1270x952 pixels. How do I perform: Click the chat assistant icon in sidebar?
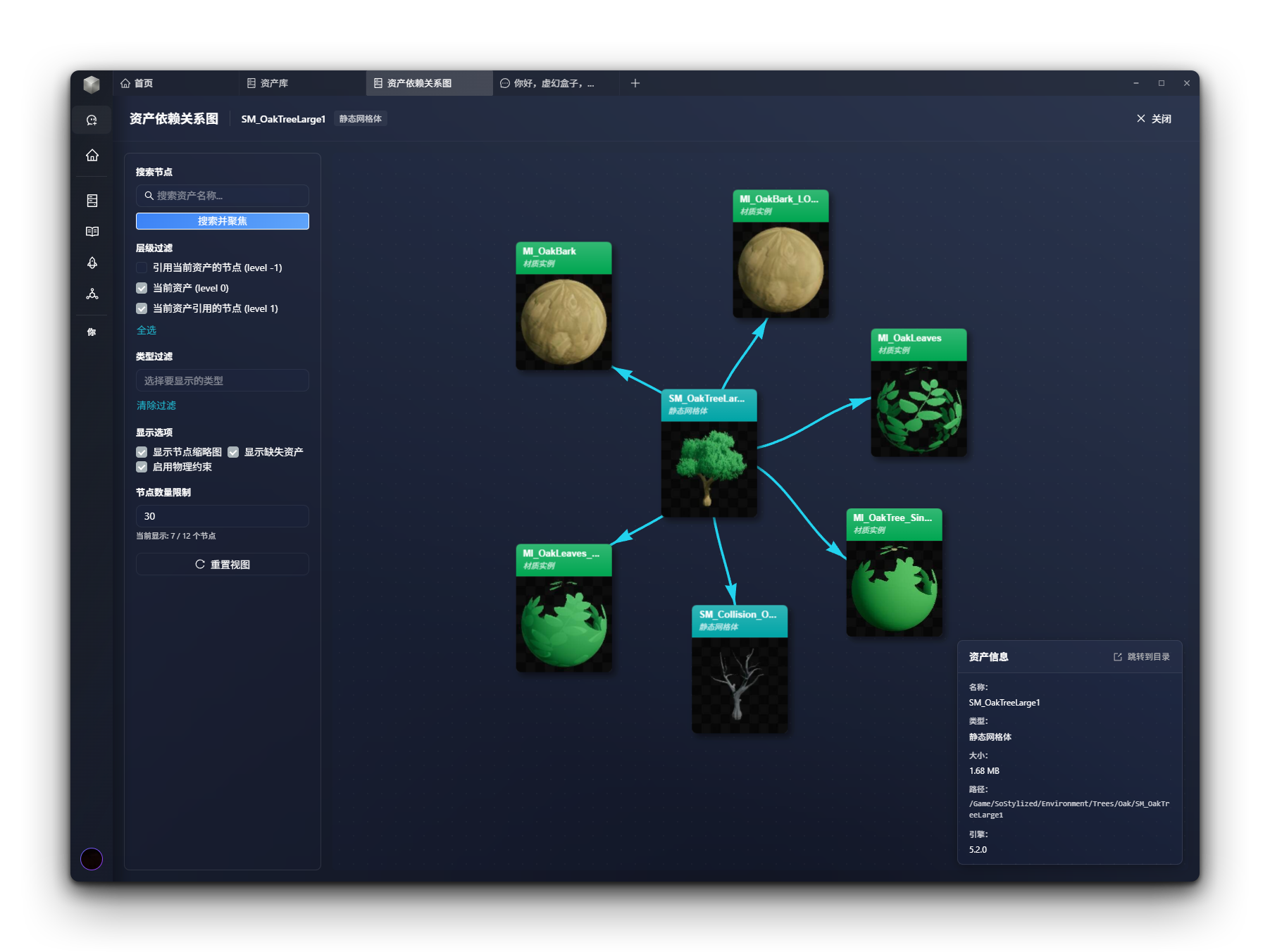pyautogui.click(x=92, y=120)
